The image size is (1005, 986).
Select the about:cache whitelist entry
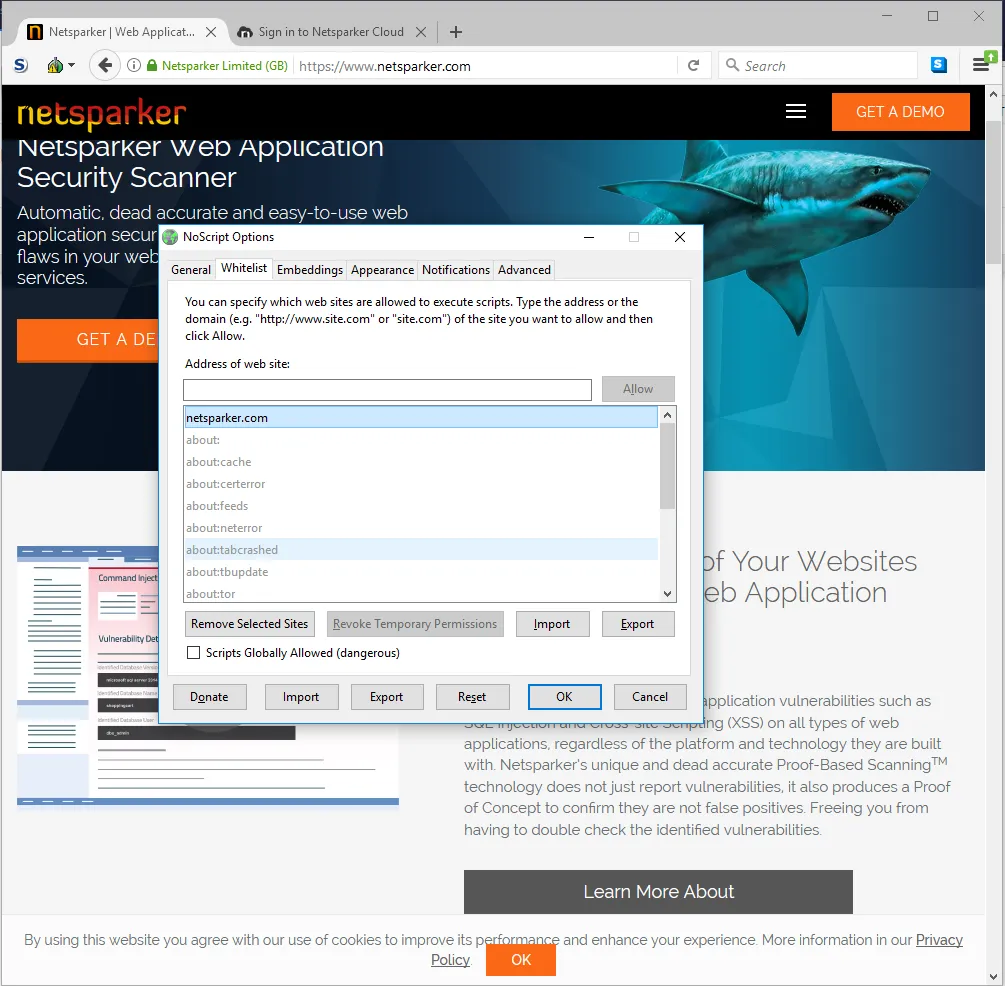coord(420,462)
